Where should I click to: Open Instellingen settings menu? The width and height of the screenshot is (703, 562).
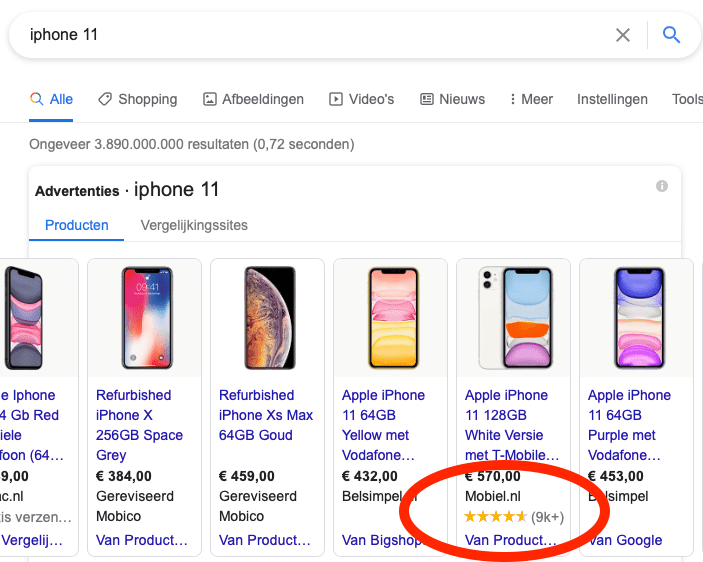[612, 99]
